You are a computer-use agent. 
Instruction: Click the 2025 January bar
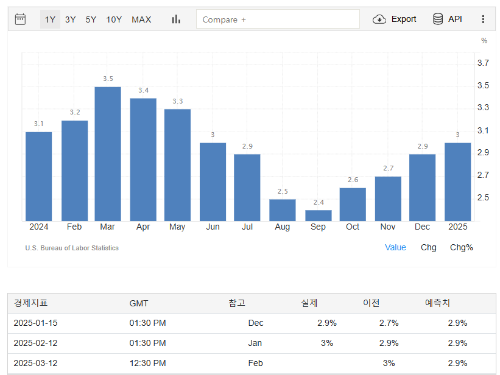tap(458, 182)
